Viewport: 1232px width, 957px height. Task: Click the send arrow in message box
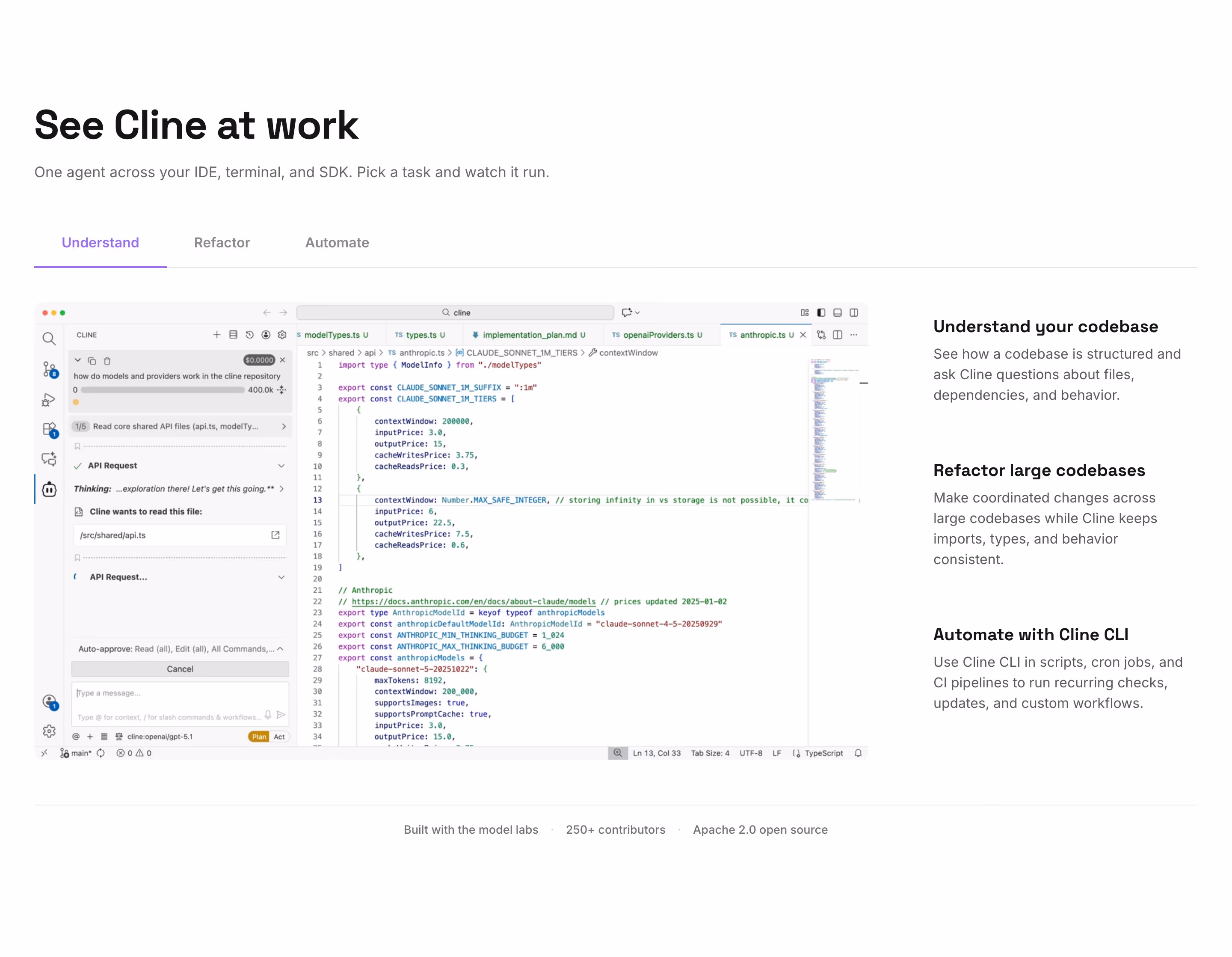[281, 715]
